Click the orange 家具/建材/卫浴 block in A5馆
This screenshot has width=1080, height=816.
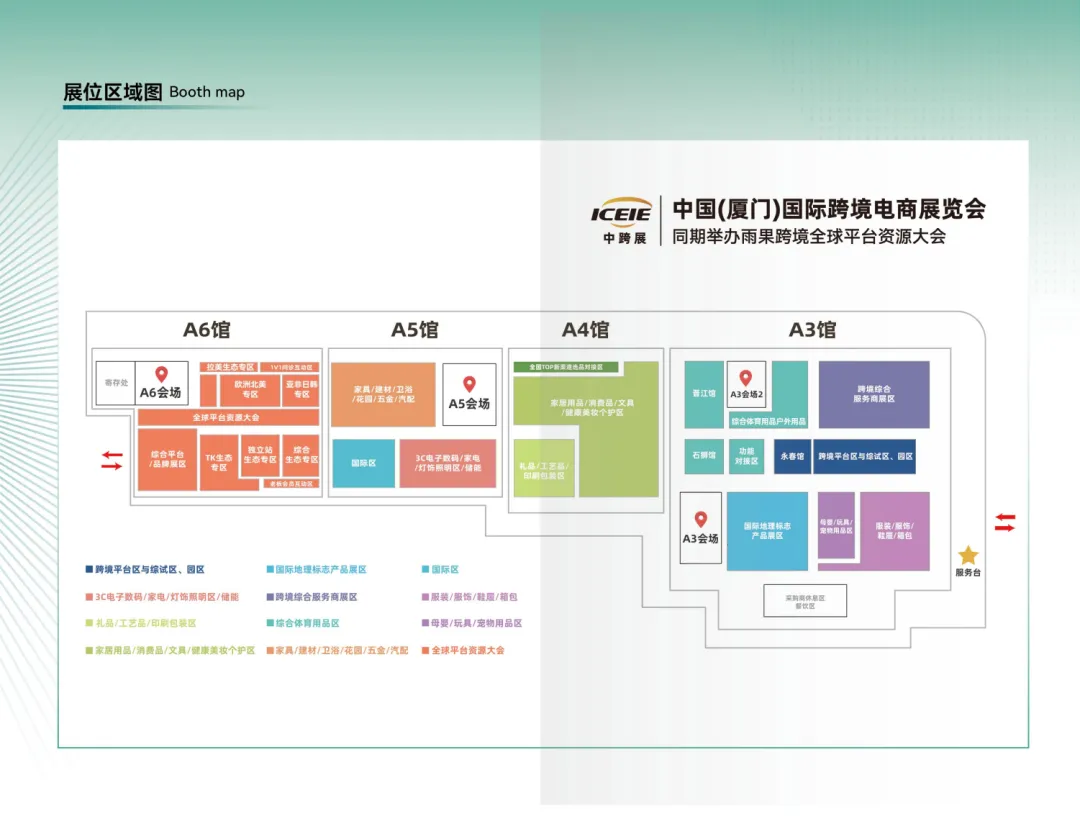383,395
